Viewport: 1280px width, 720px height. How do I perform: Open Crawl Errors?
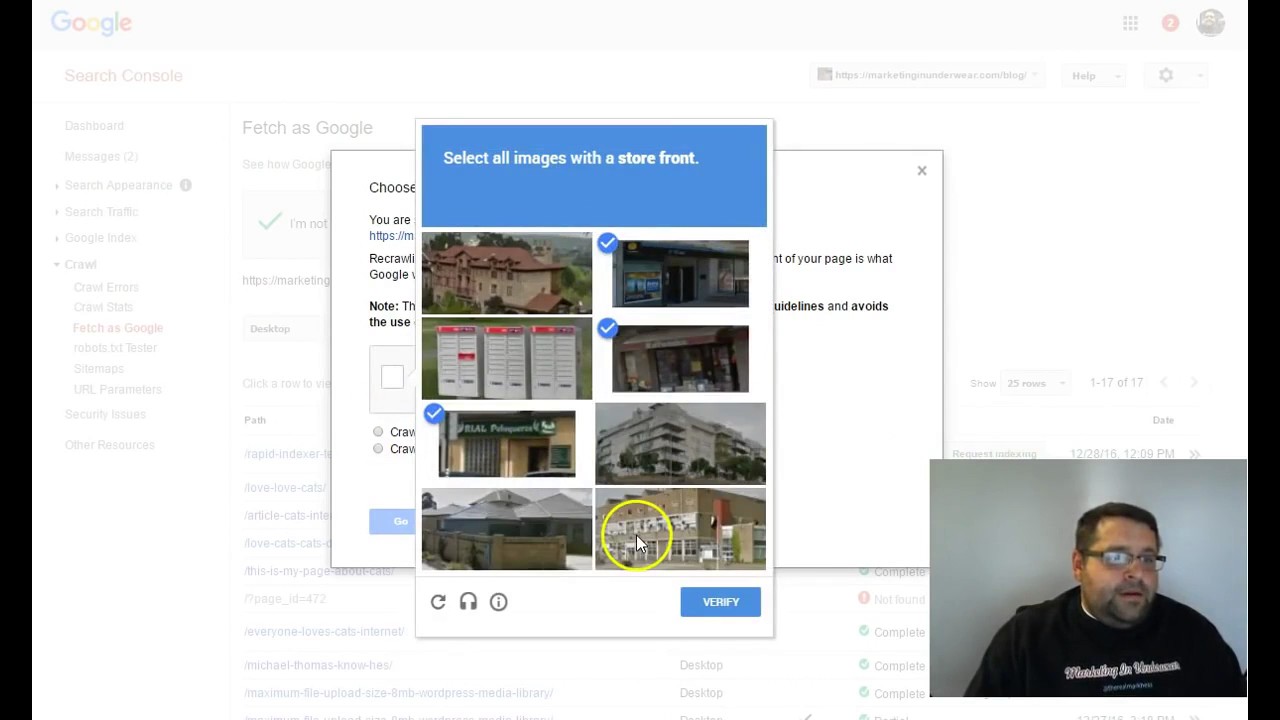coord(106,287)
